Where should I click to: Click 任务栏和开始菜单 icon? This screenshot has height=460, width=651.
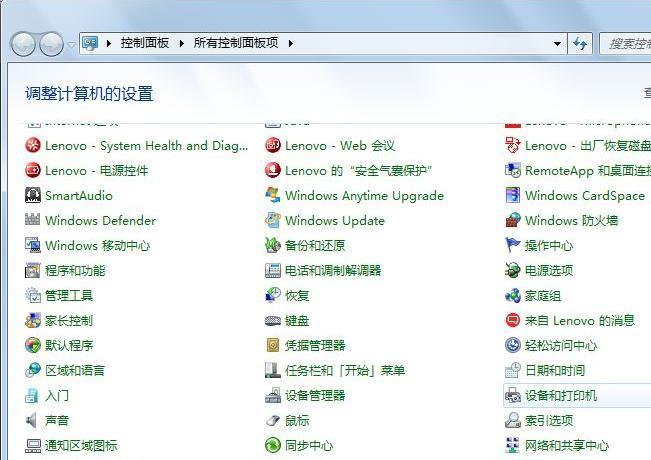click(x=273, y=370)
